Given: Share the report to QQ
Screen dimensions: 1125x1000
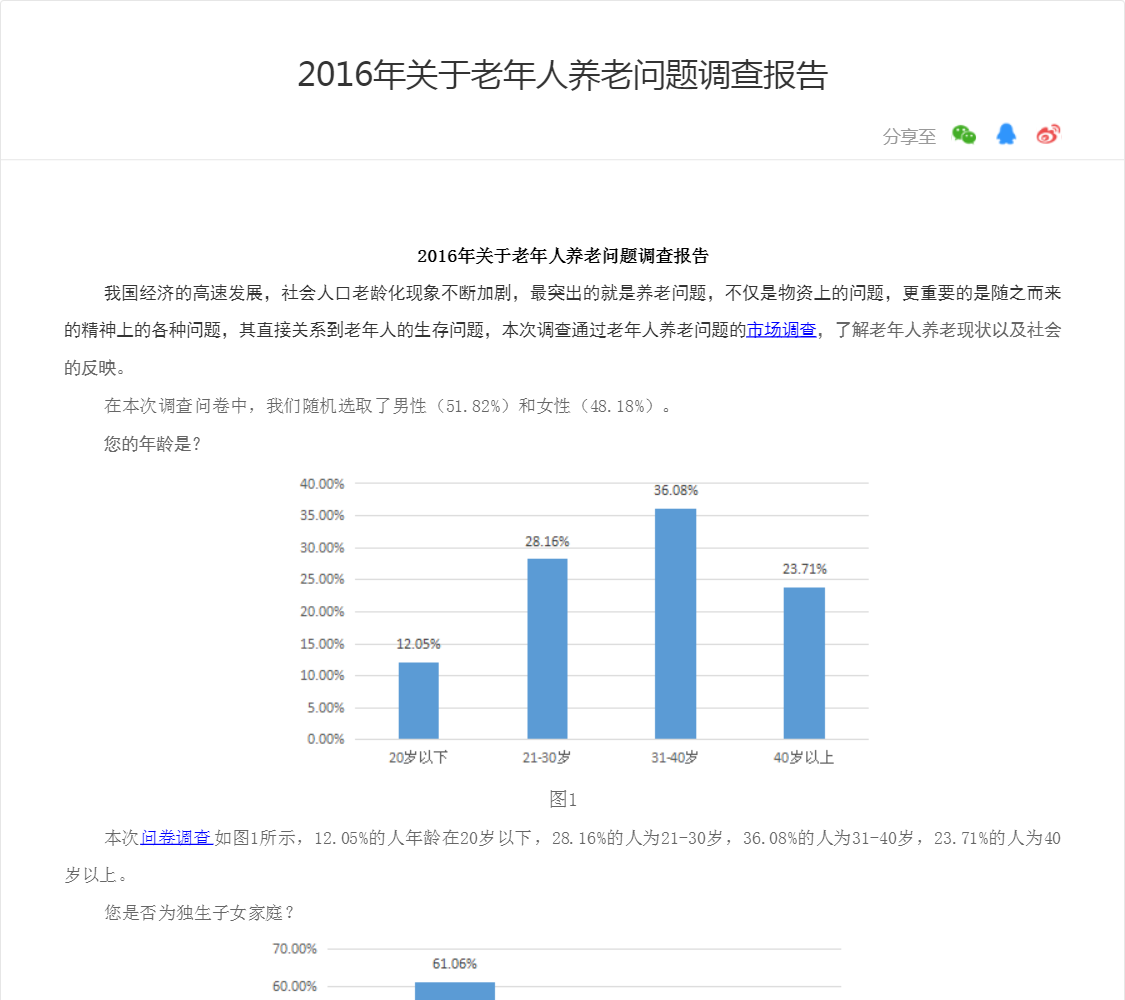Looking at the screenshot, I should click(1006, 134).
